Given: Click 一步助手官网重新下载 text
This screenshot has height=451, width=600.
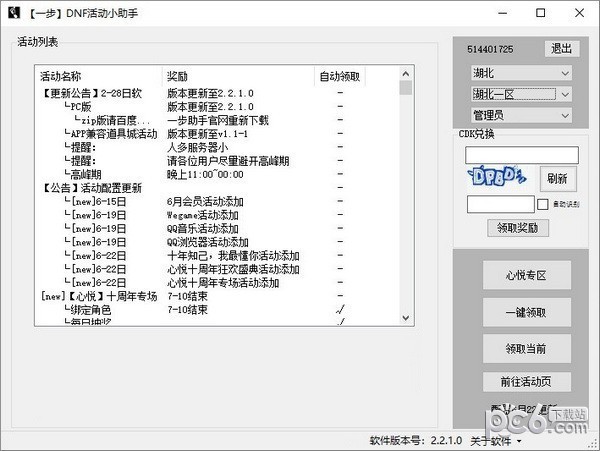Looking at the screenshot, I should coord(218,120).
